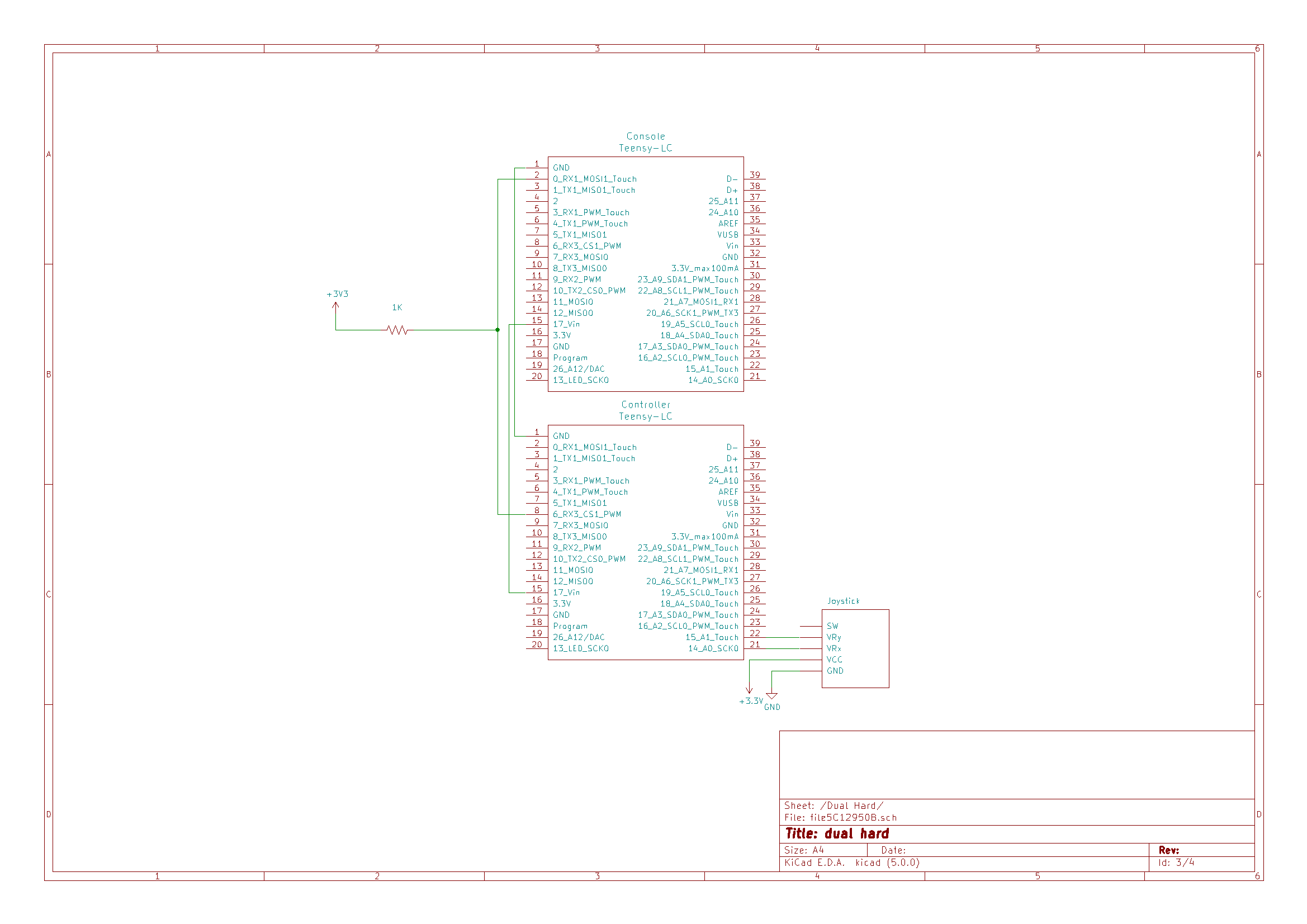Screen dimensions: 1307x924
Task: Click Console pin 3.3V_max100mA label
Action: click(705, 269)
